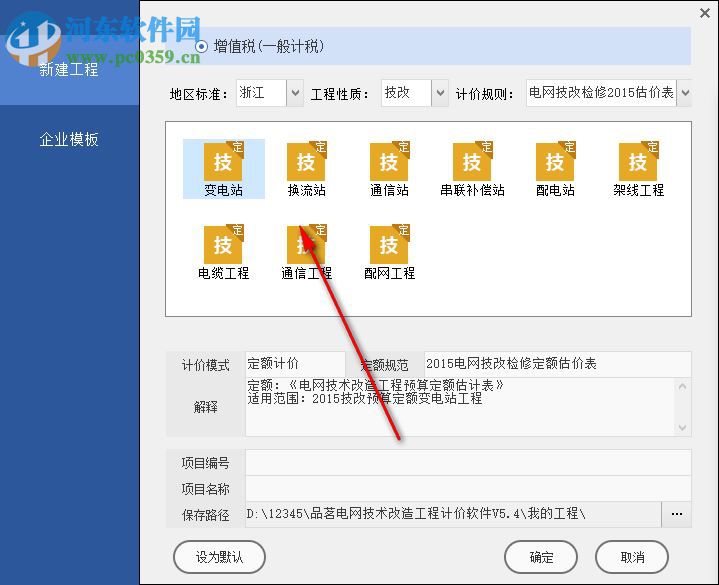The height and width of the screenshot is (585, 719).
Task: Select the 电缆工程 project type icon
Action: [223, 252]
